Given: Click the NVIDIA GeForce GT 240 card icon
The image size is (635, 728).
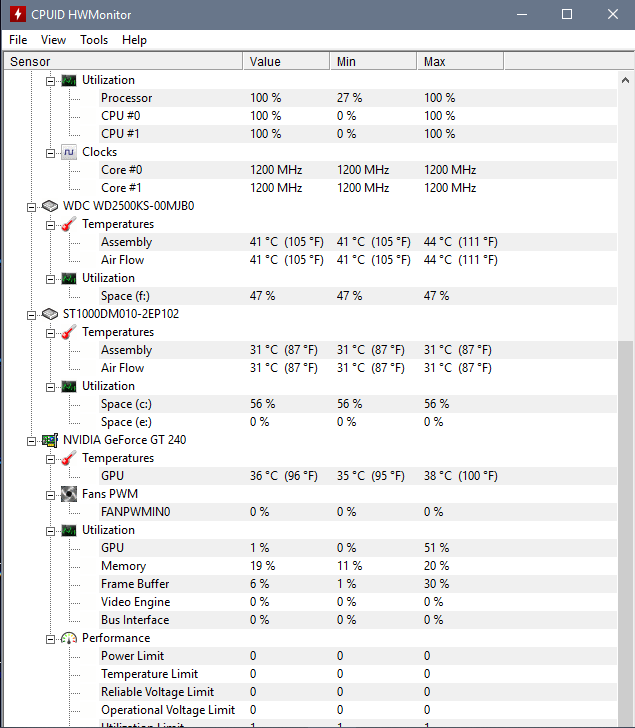Looking at the screenshot, I should coord(50,440).
